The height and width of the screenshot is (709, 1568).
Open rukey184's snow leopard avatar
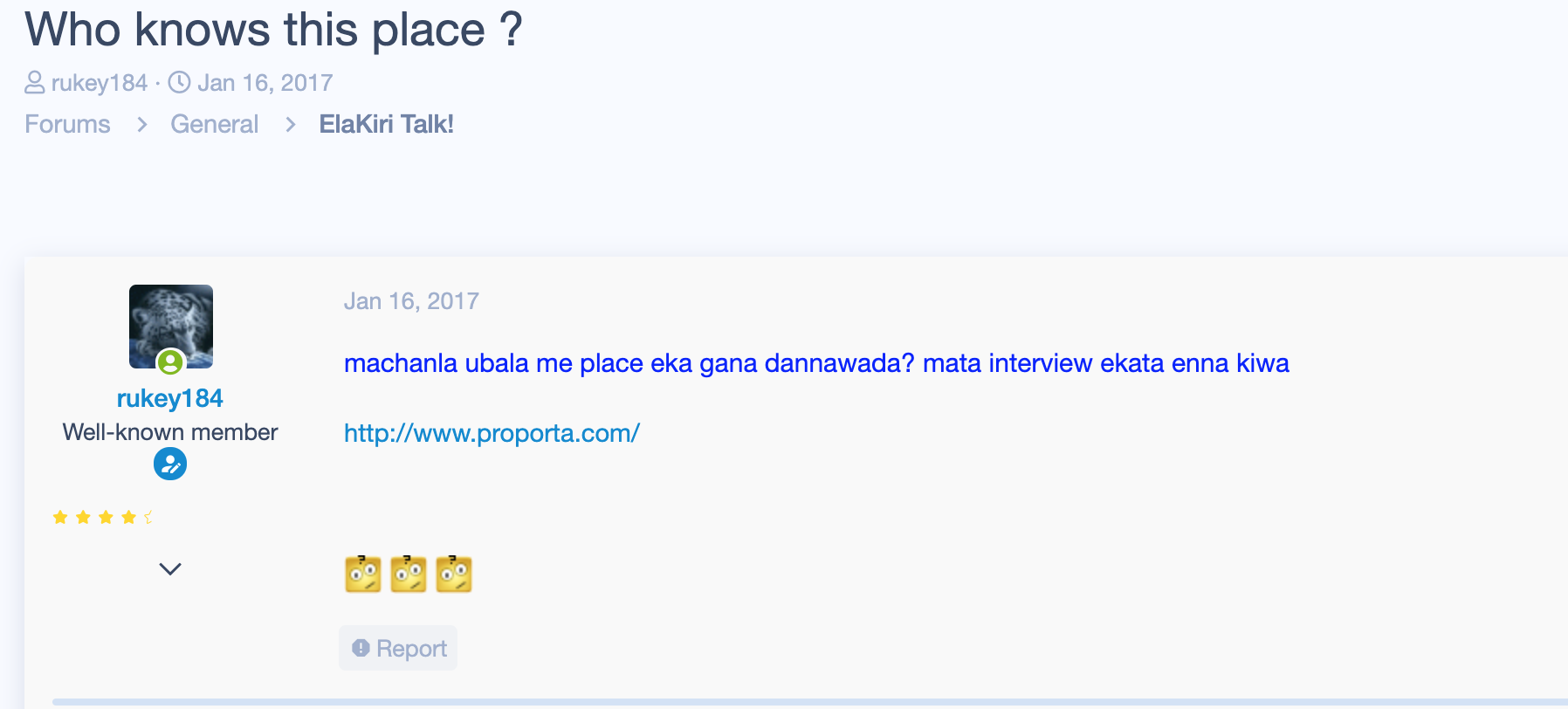(x=171, y=327)
